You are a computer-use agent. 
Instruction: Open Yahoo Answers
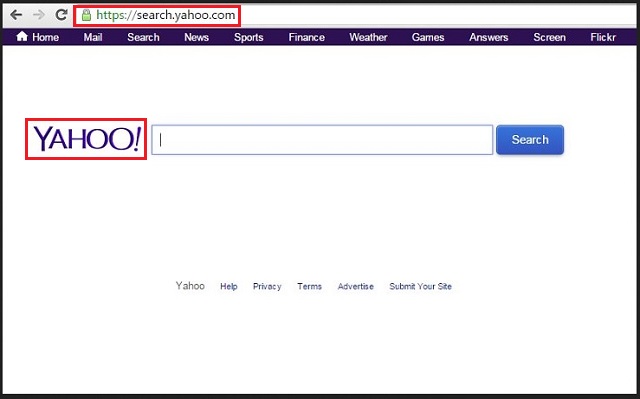(x=489, y=37)
